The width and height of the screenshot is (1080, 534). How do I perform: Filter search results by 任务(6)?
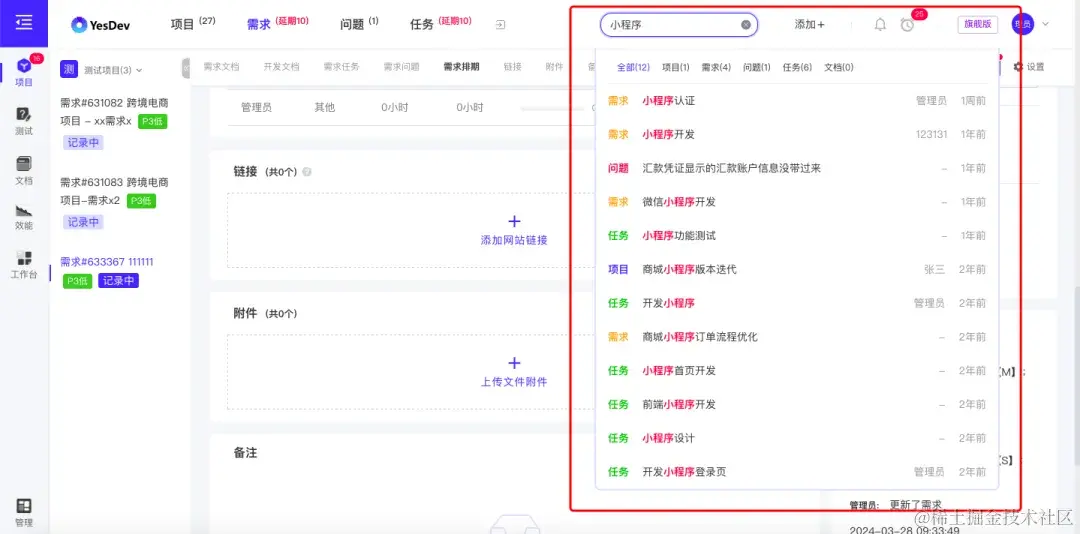798,67
